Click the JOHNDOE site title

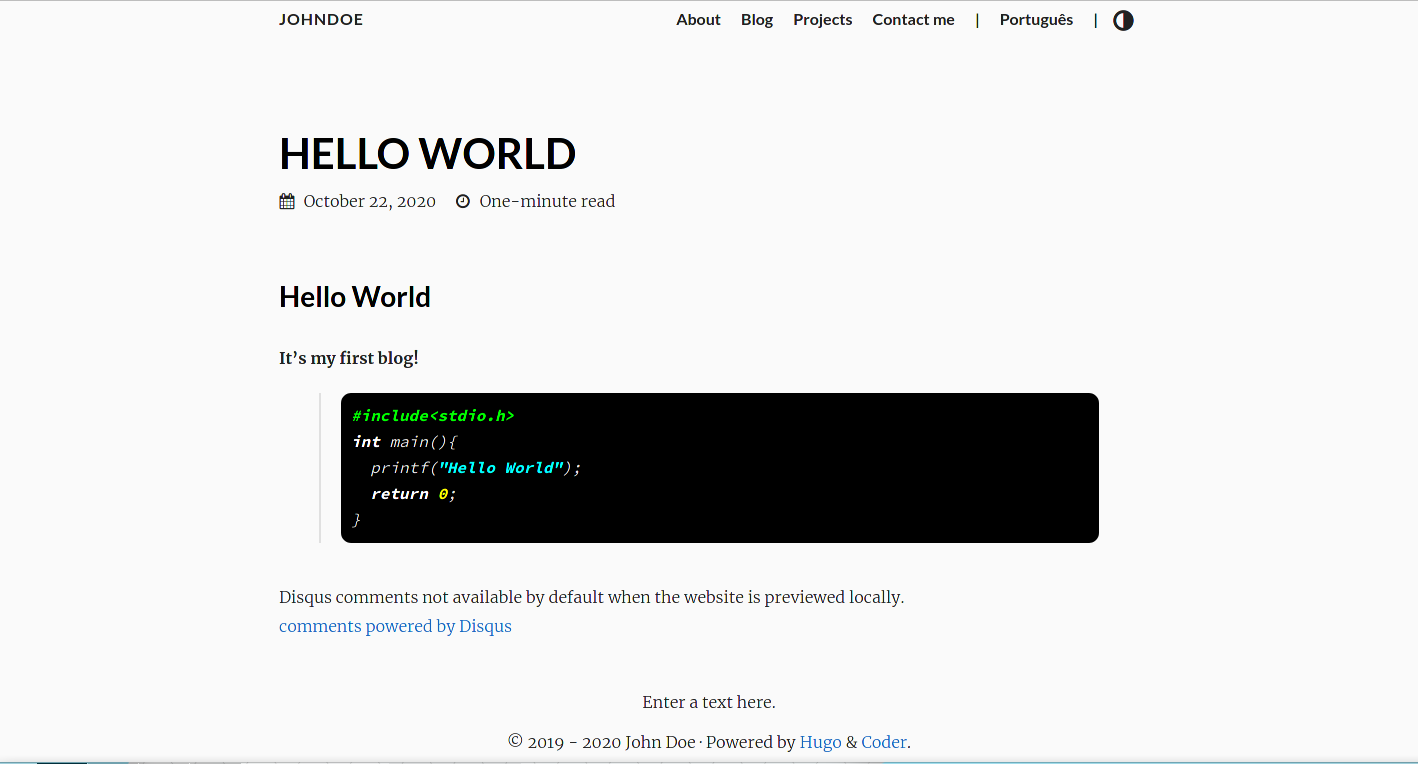(x=321, y=20)
